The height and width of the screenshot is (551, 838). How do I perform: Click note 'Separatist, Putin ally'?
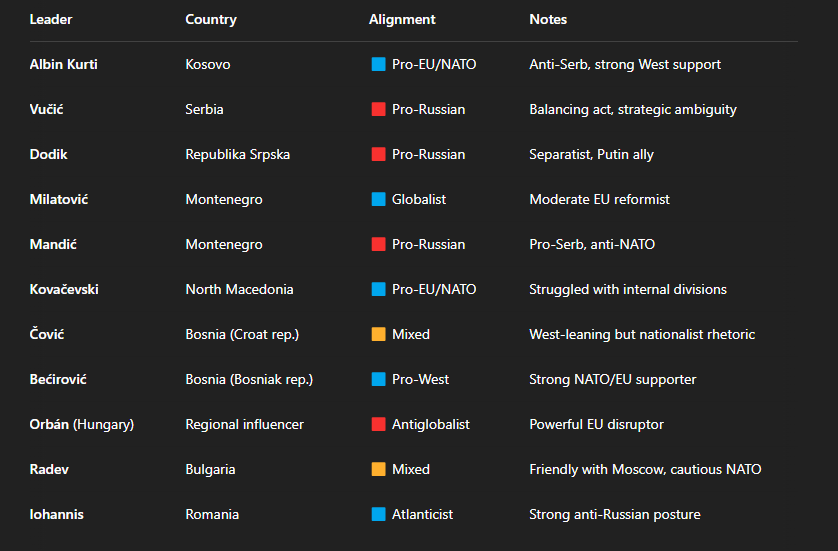[592, 154]
